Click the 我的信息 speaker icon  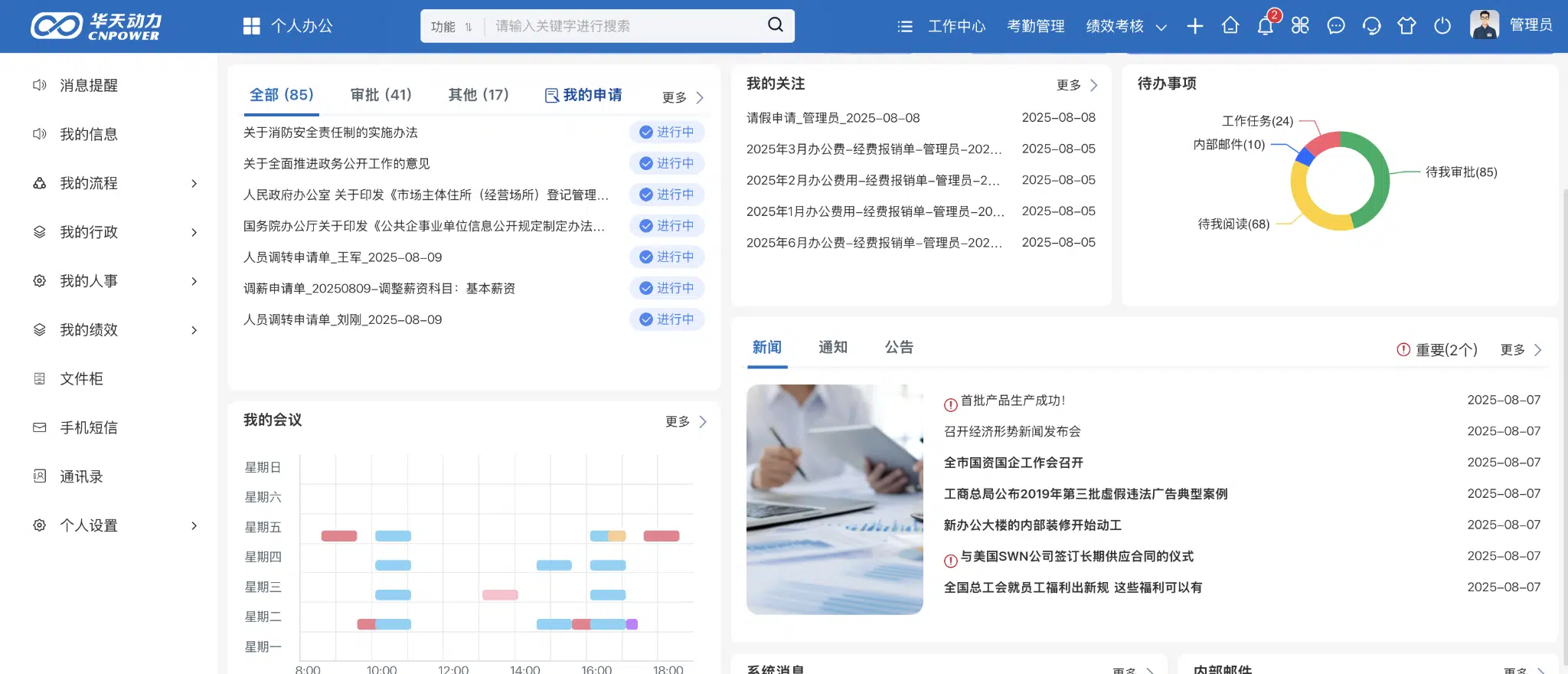40,134
